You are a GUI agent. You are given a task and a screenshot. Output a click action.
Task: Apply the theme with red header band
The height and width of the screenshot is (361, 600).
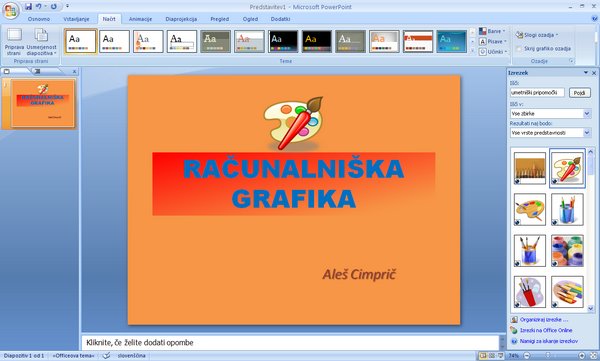418,41
